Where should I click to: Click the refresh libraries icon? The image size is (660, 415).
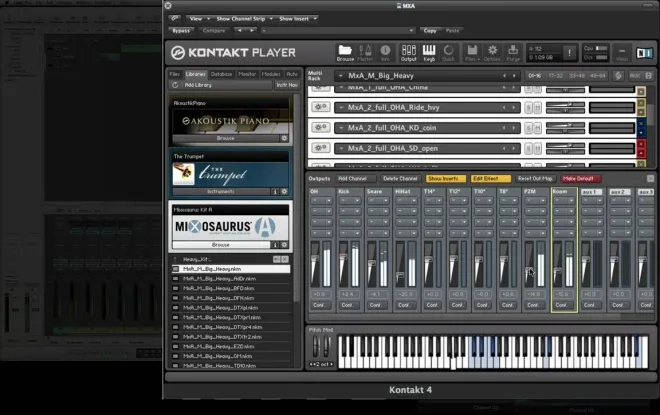click(175, 85)
